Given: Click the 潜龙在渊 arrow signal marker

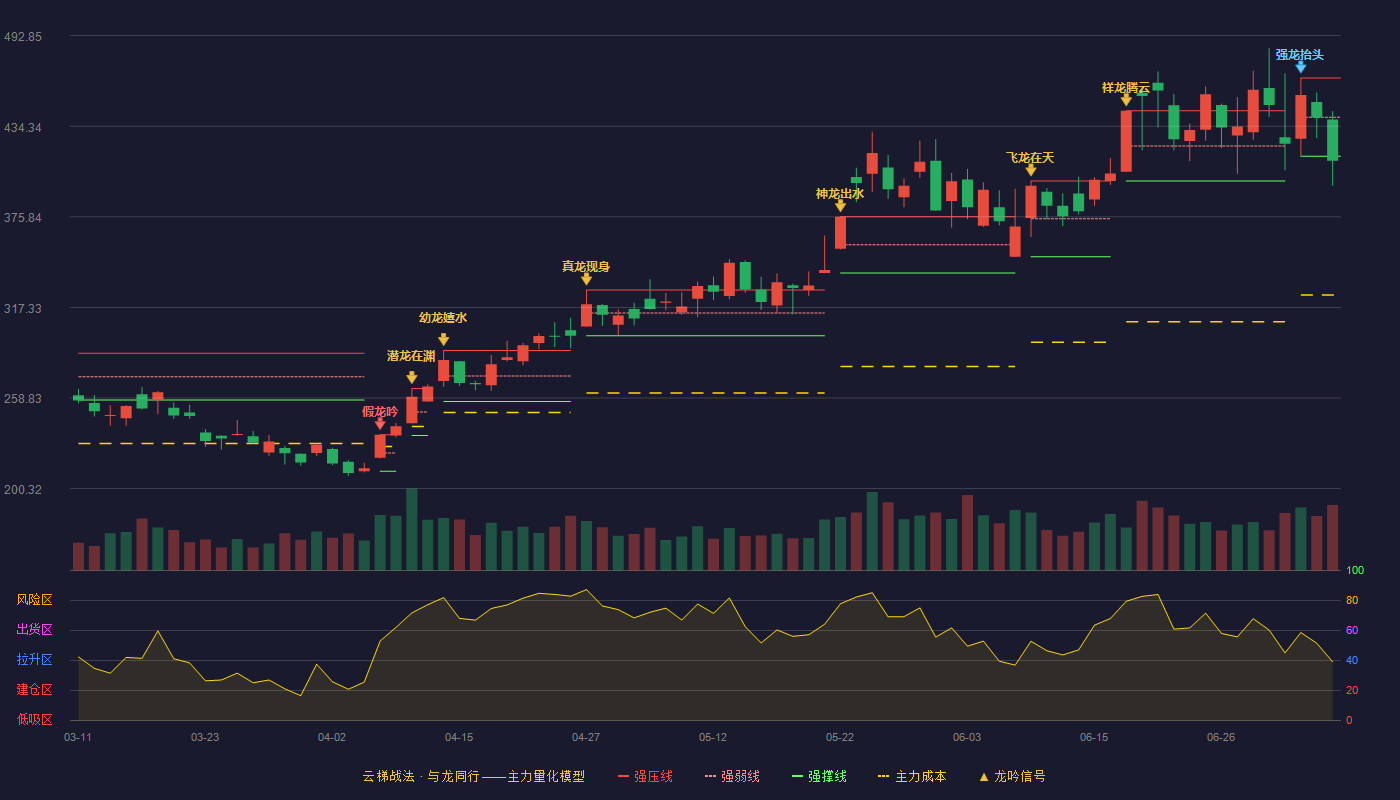Looking at the screenshot, I should [412, 378].
